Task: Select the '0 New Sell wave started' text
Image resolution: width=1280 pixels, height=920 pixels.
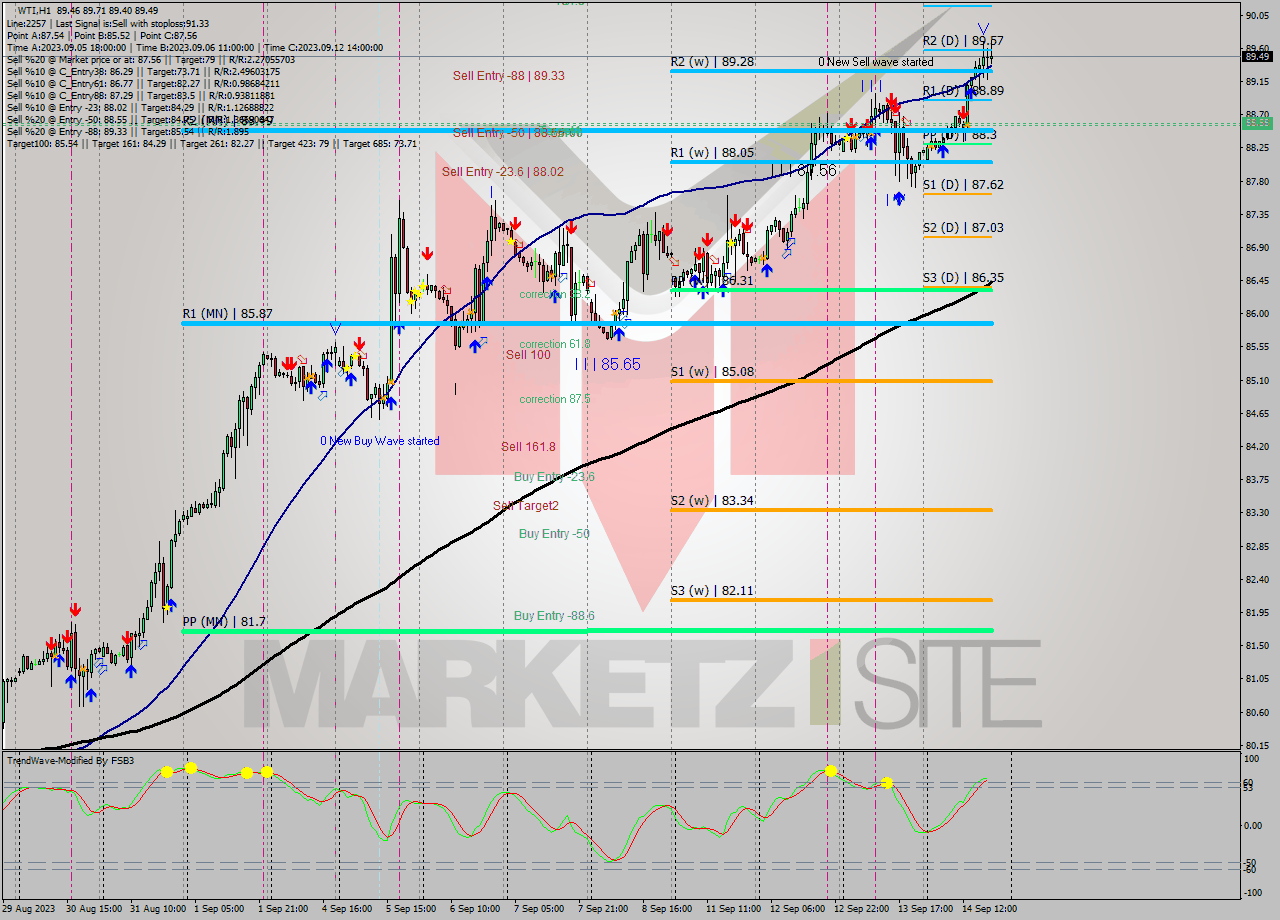Action: (875, 62)
